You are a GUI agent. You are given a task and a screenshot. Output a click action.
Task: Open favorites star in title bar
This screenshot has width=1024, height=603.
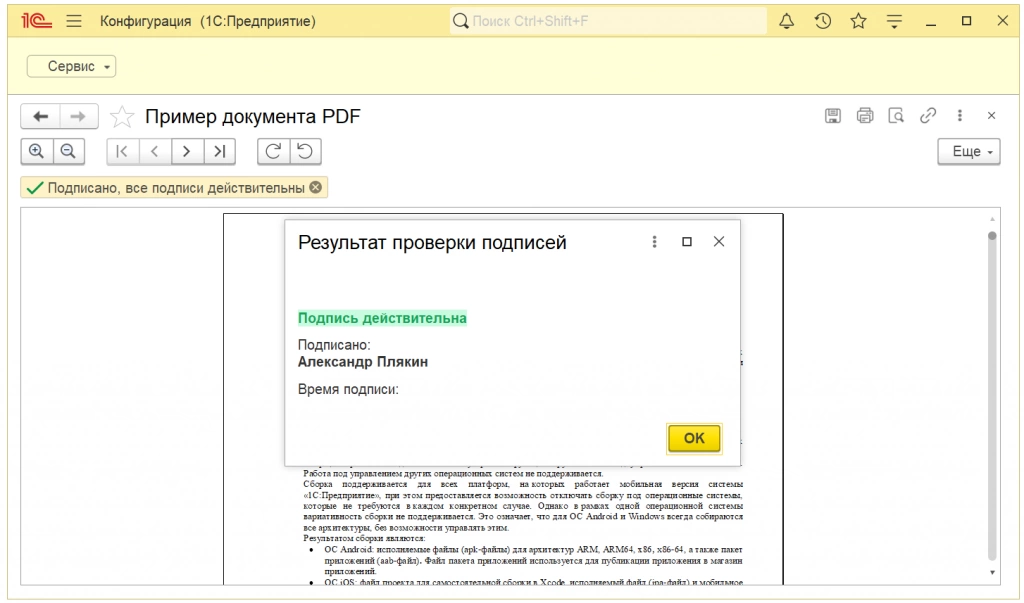[858, 21]
